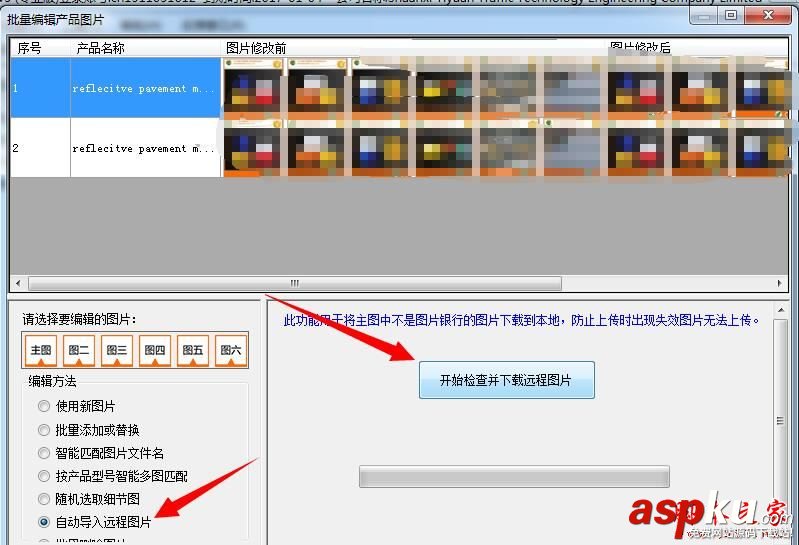Select the 图六 image slot button

click(x=231, y=350)
